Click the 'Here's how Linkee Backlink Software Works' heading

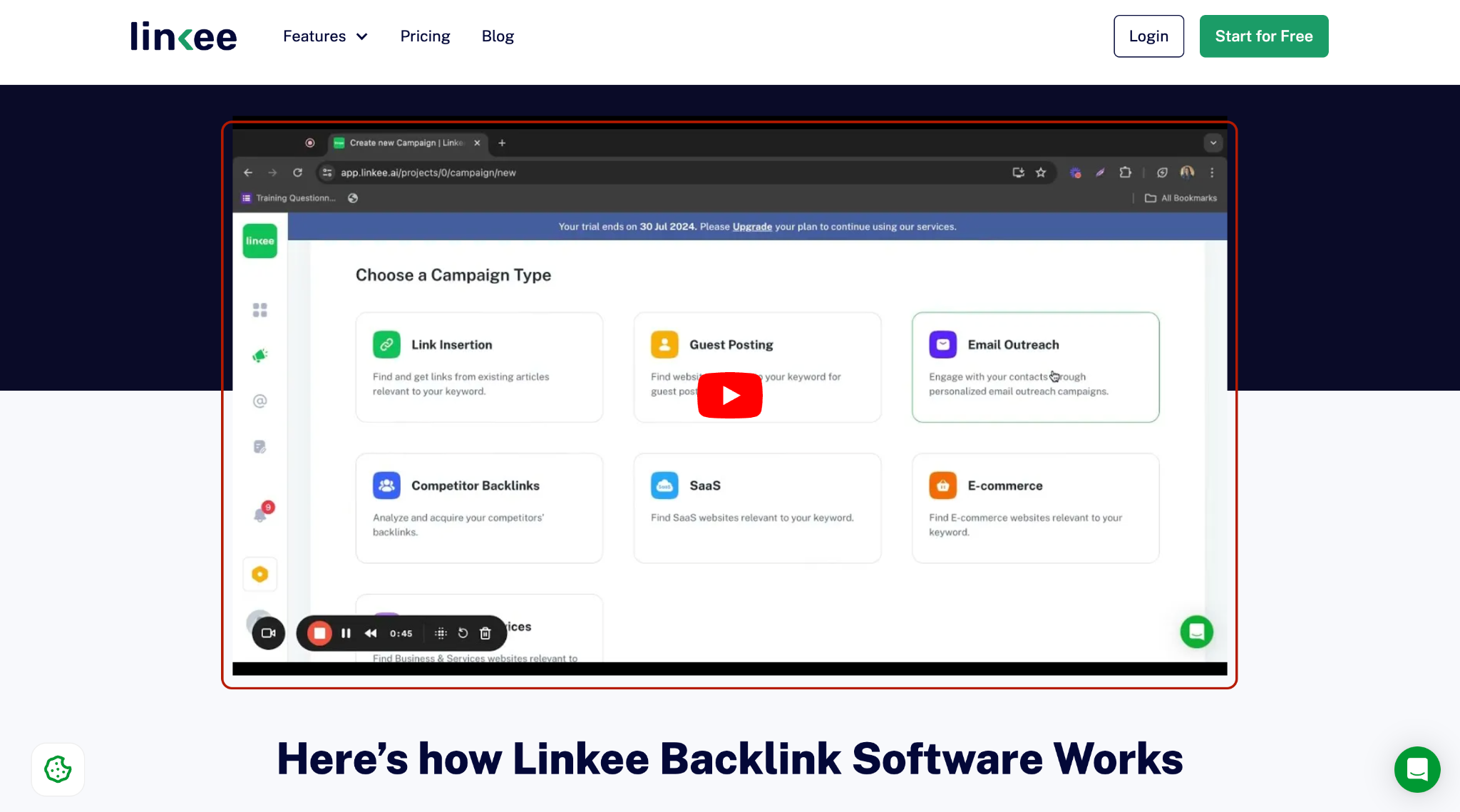pos(730,759)
